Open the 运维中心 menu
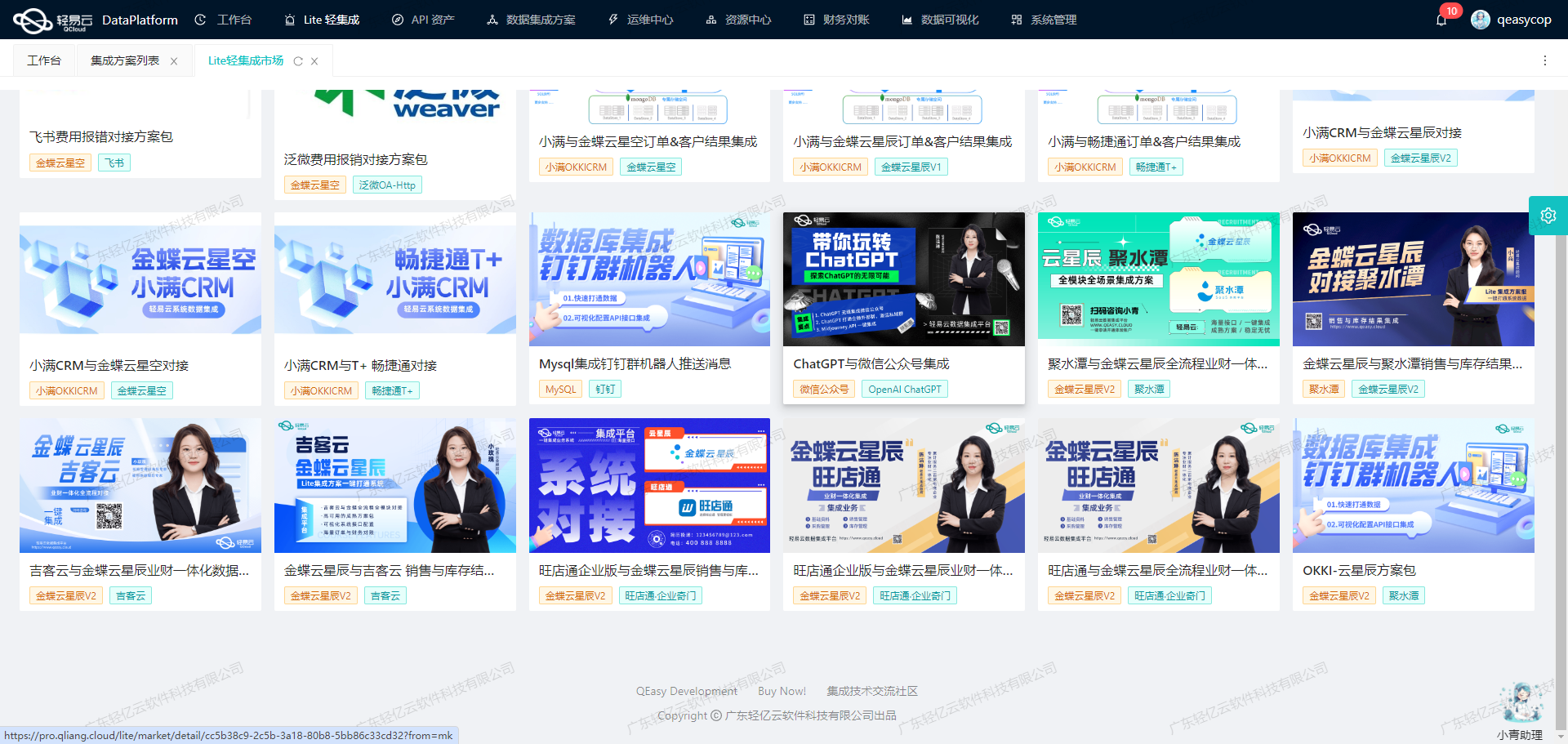Viewport: 1568px width, 744px height. pyautogui.click(x=640, y=20)
